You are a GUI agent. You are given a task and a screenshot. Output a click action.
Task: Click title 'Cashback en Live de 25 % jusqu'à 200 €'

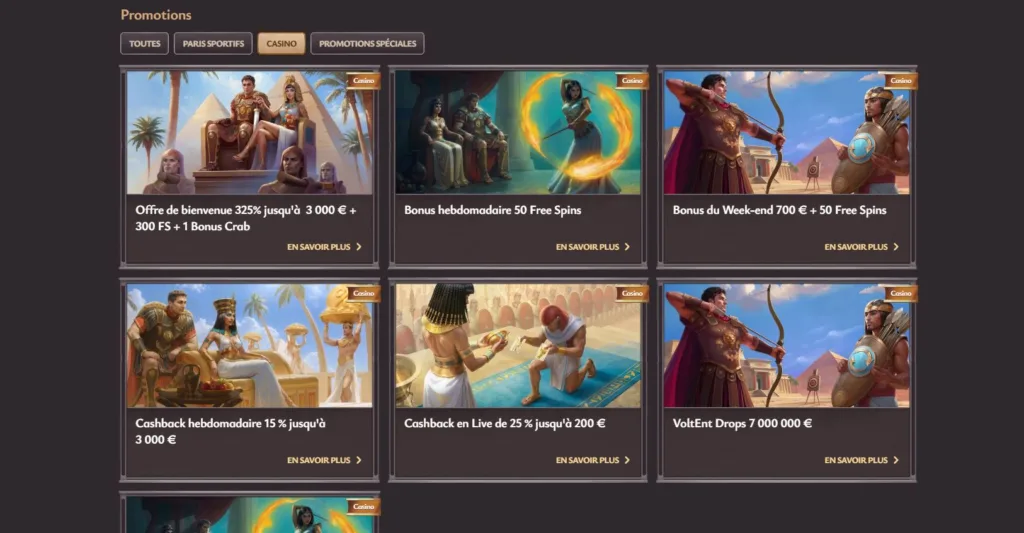pos(505,423)
